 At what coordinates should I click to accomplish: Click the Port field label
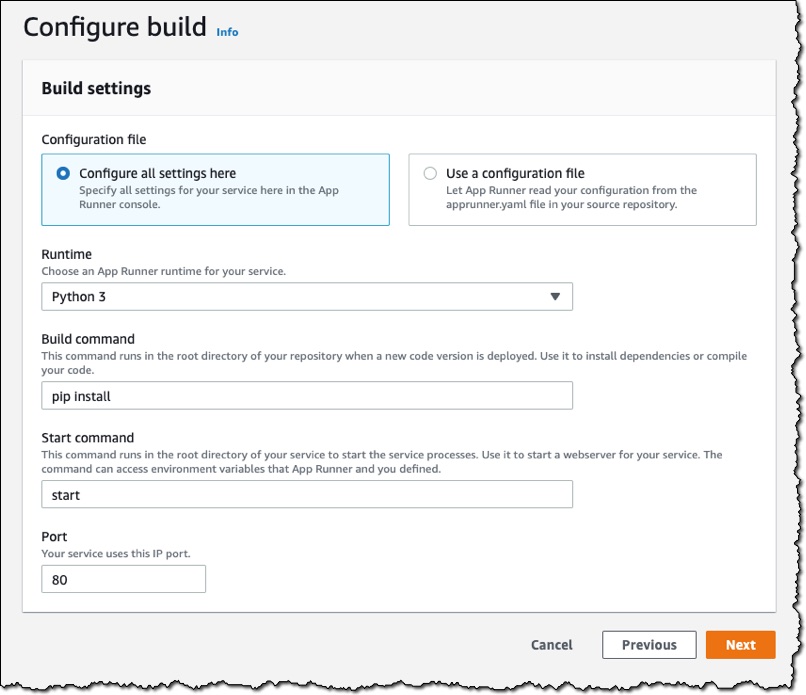tap(54, 536)
